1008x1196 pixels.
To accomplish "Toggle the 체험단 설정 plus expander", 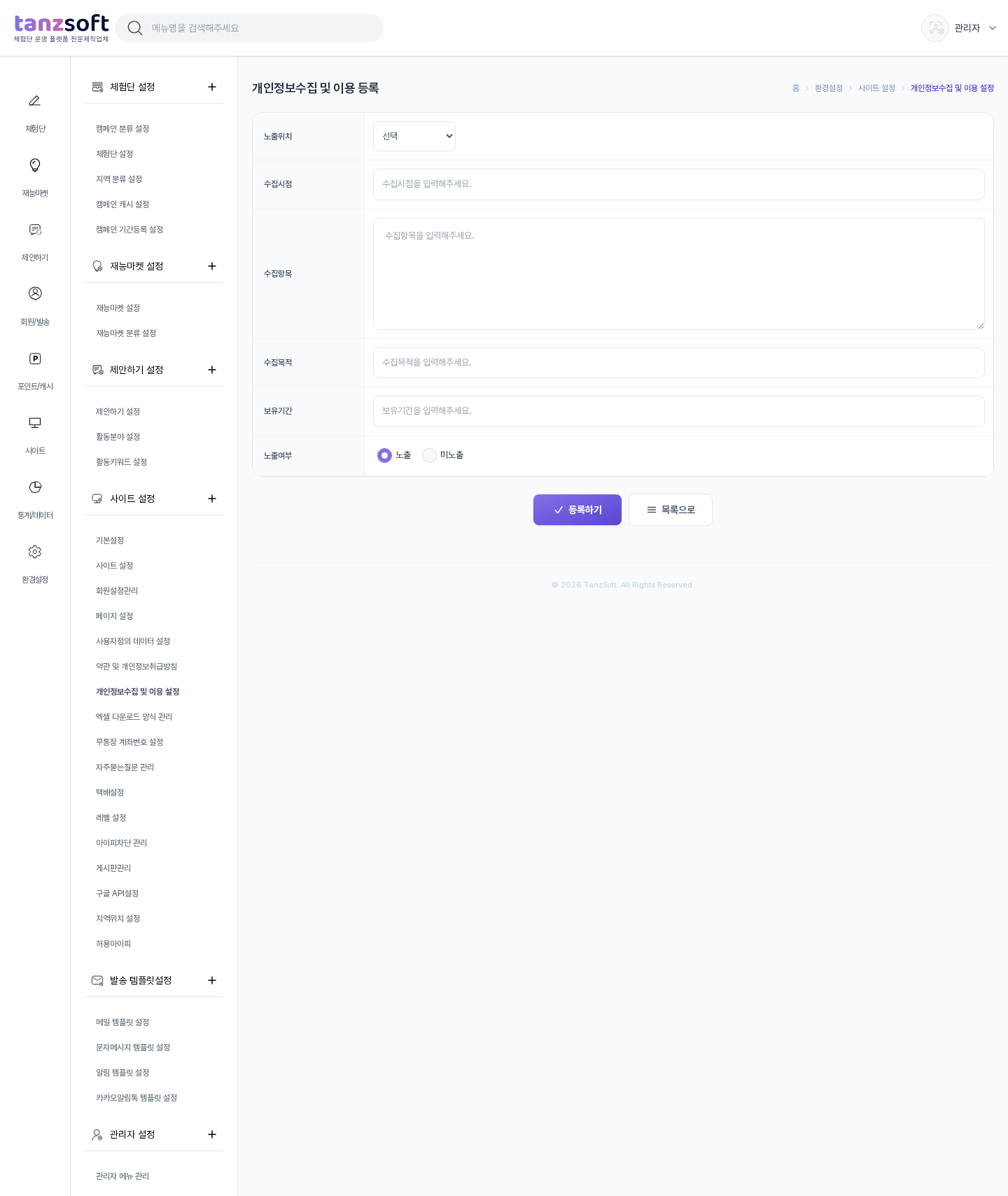I will click(x=212, y=87).
